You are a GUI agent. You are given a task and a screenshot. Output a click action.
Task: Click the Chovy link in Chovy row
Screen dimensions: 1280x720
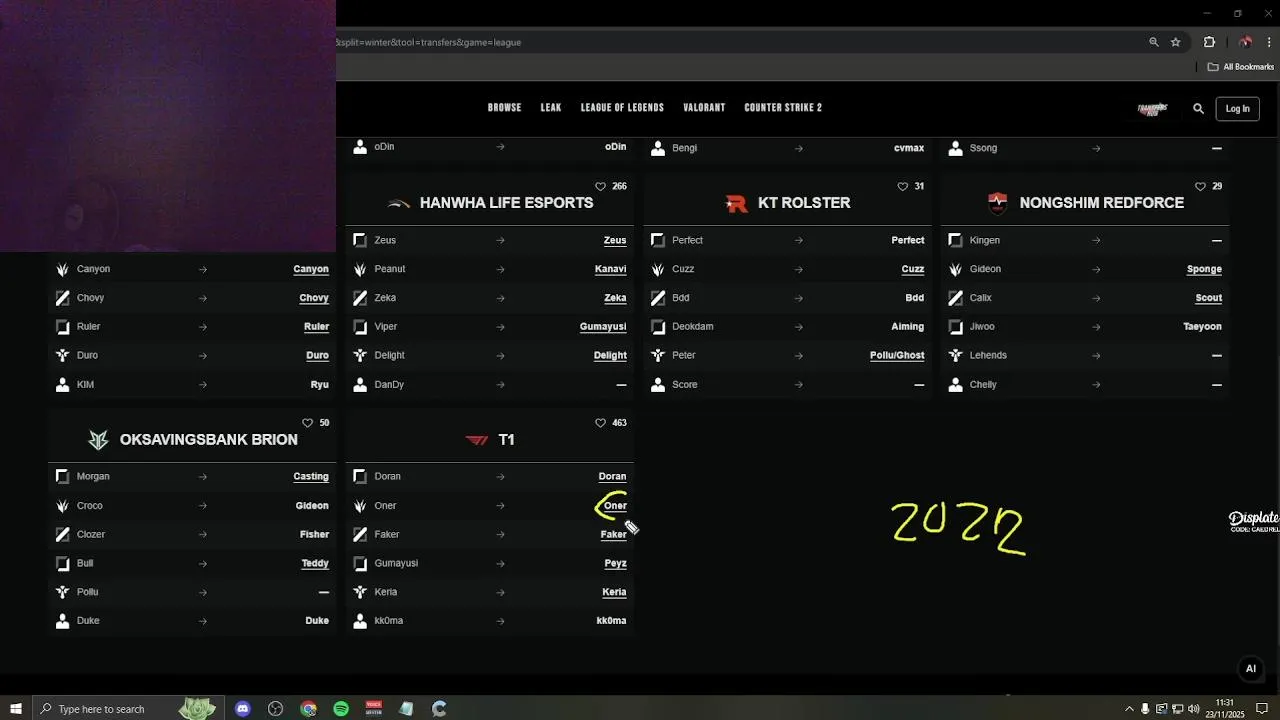(x=314, y=298)
